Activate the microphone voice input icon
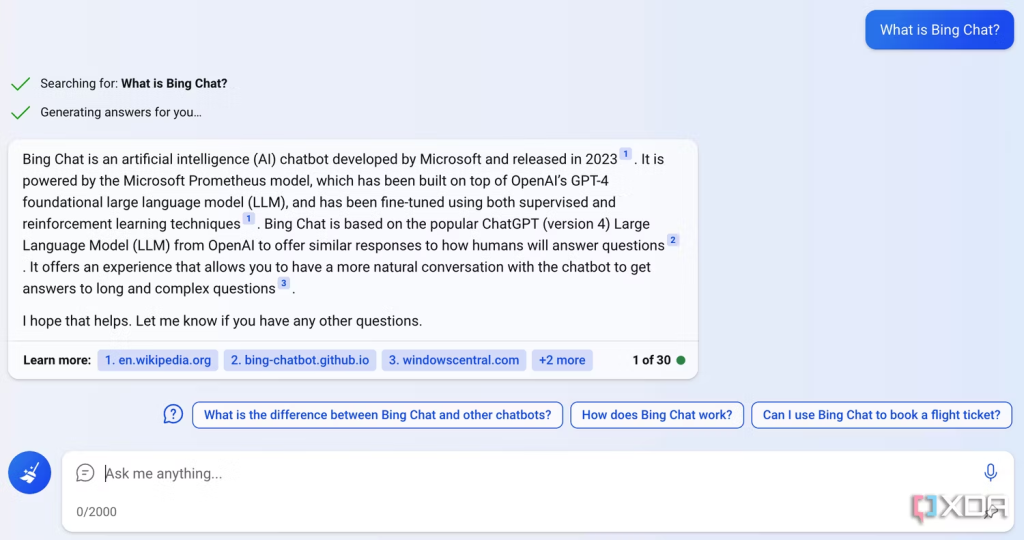This screenshot has width=1024, height=540. coord(990,472)
